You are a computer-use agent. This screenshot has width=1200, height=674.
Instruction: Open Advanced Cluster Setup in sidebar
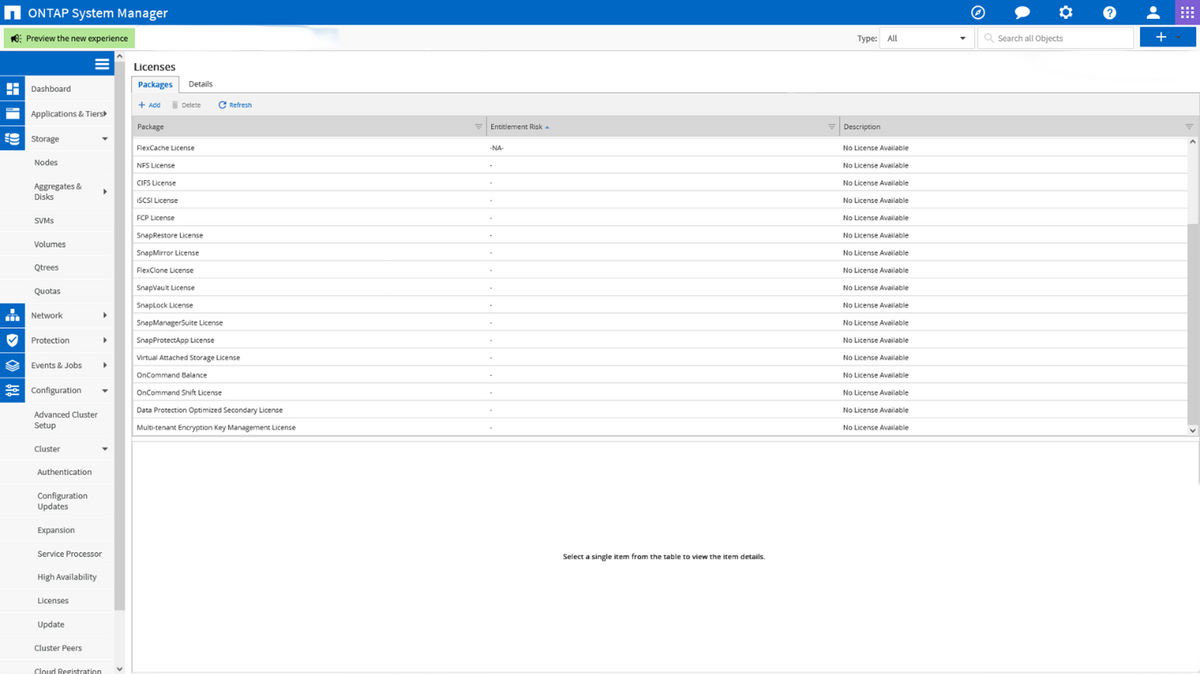point(66,420)
